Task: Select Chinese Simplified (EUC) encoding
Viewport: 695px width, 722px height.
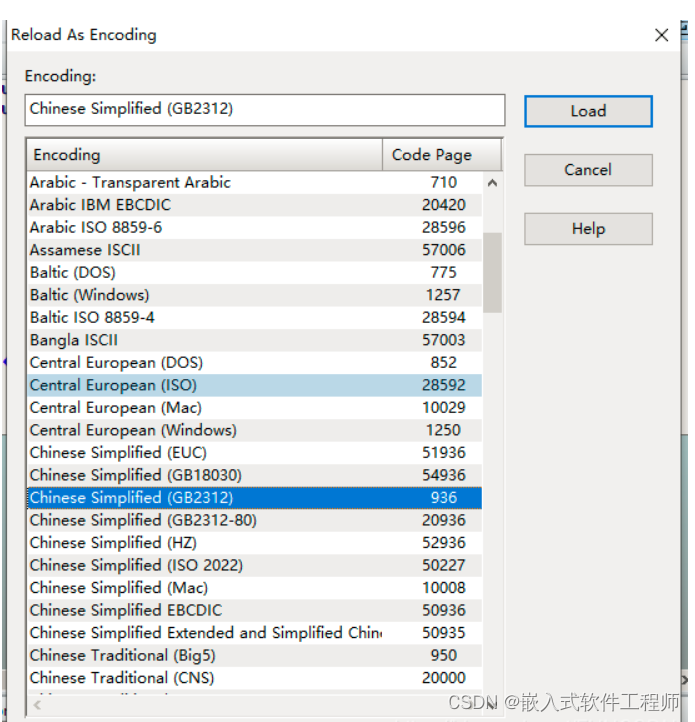Action: (255, 453)
